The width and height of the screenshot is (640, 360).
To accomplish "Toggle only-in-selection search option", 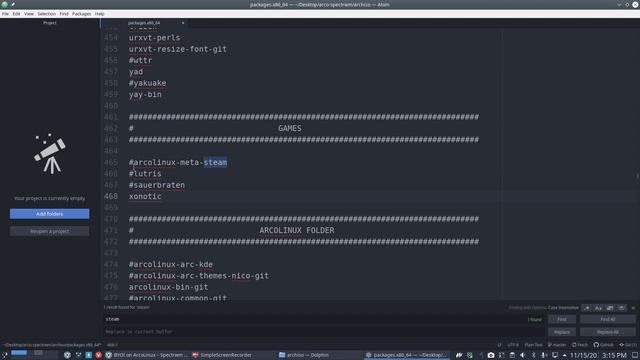I will [610, 308].
